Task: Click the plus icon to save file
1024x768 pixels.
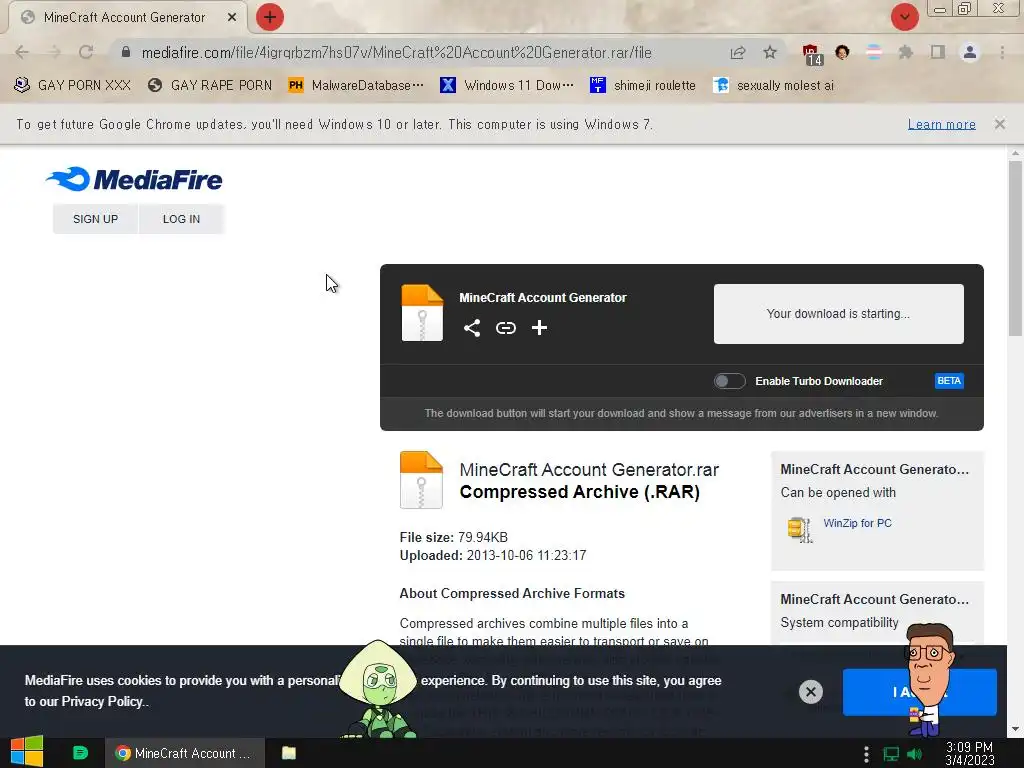Action: coord(539,328)
